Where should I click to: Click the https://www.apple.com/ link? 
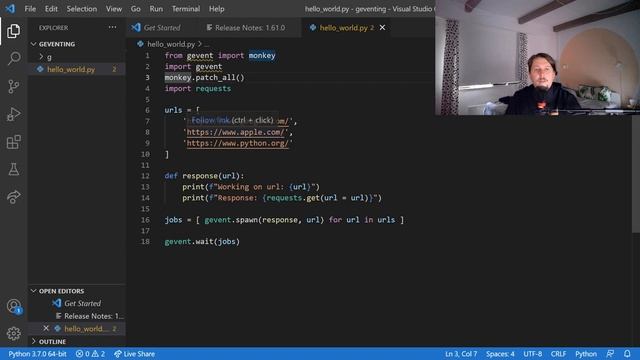tap(235, 132)
